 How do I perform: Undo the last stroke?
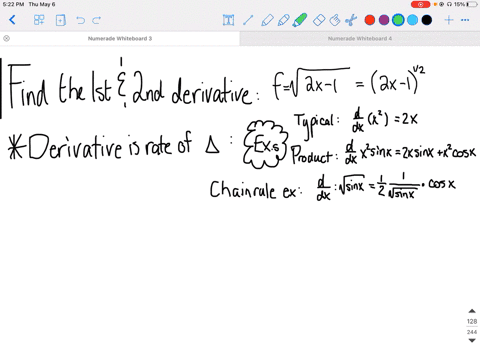coord(80,20)
